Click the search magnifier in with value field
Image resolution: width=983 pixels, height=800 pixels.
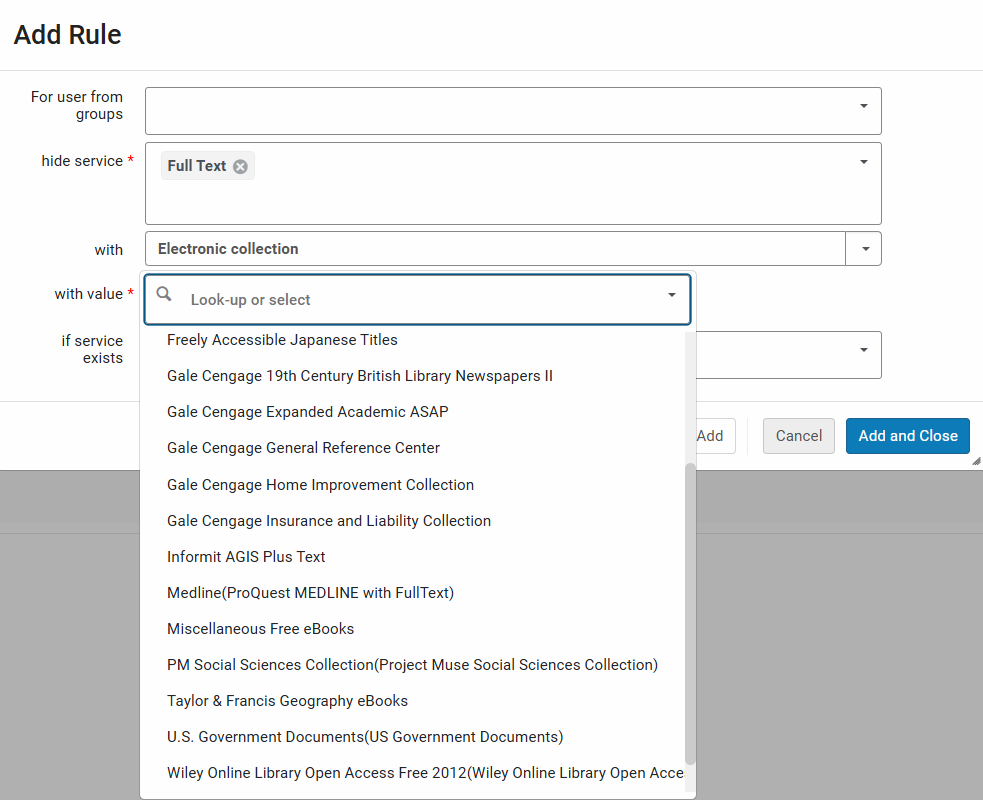coord(164,294)
